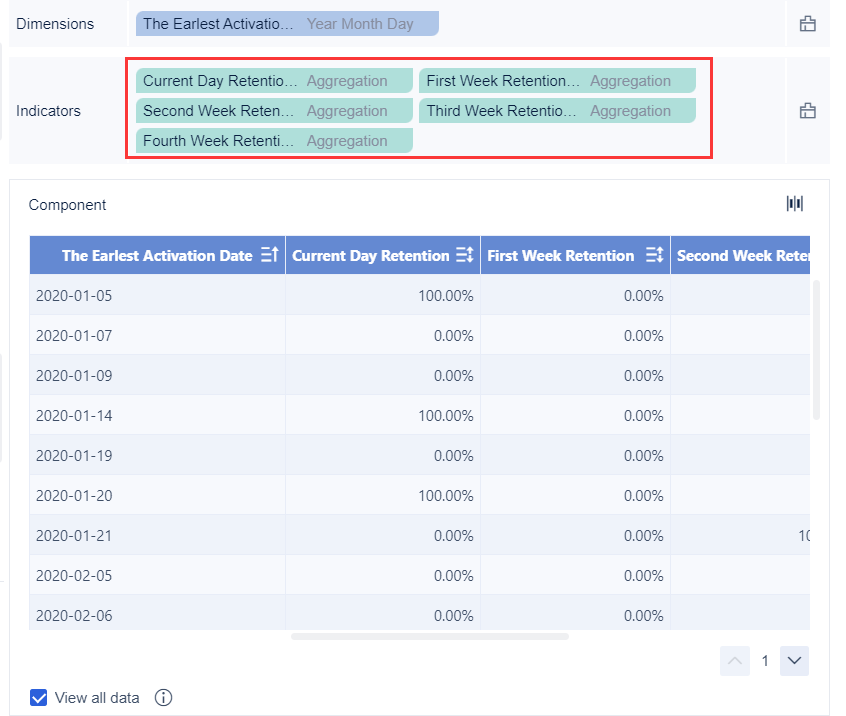The image size is (846, 716).
Task: Go to previous page with the up chevron
Action: pos(735,661)
